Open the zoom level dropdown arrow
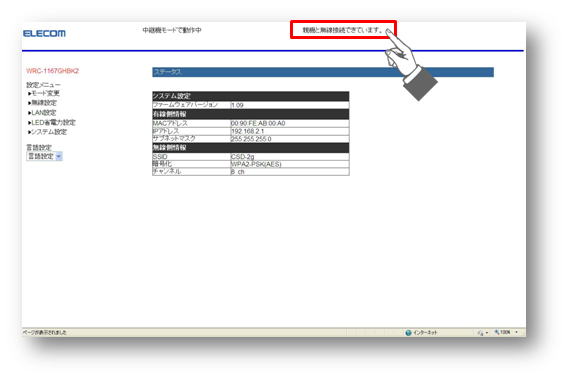 pos(516,332)
